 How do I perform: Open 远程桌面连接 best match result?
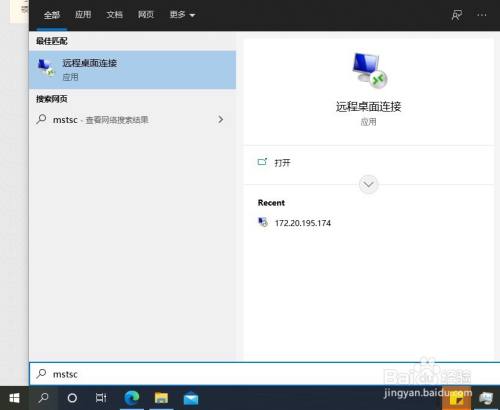(x=132, y=70)
